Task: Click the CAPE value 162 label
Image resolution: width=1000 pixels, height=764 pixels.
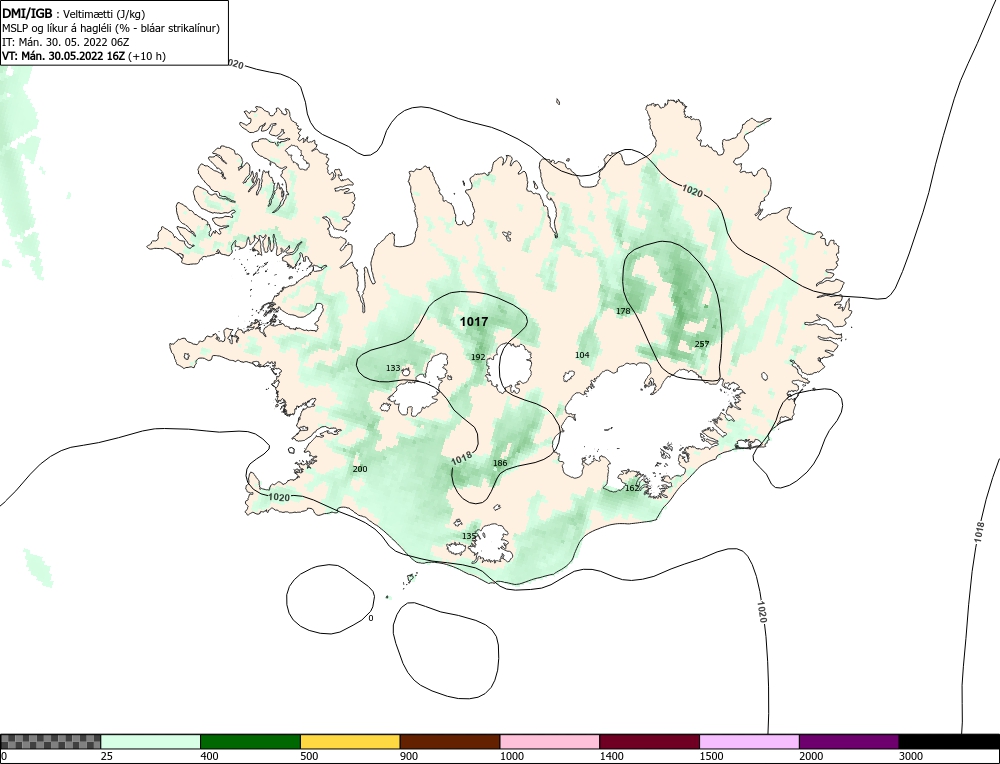Action: pyautogui.click(x=631, y=489)
